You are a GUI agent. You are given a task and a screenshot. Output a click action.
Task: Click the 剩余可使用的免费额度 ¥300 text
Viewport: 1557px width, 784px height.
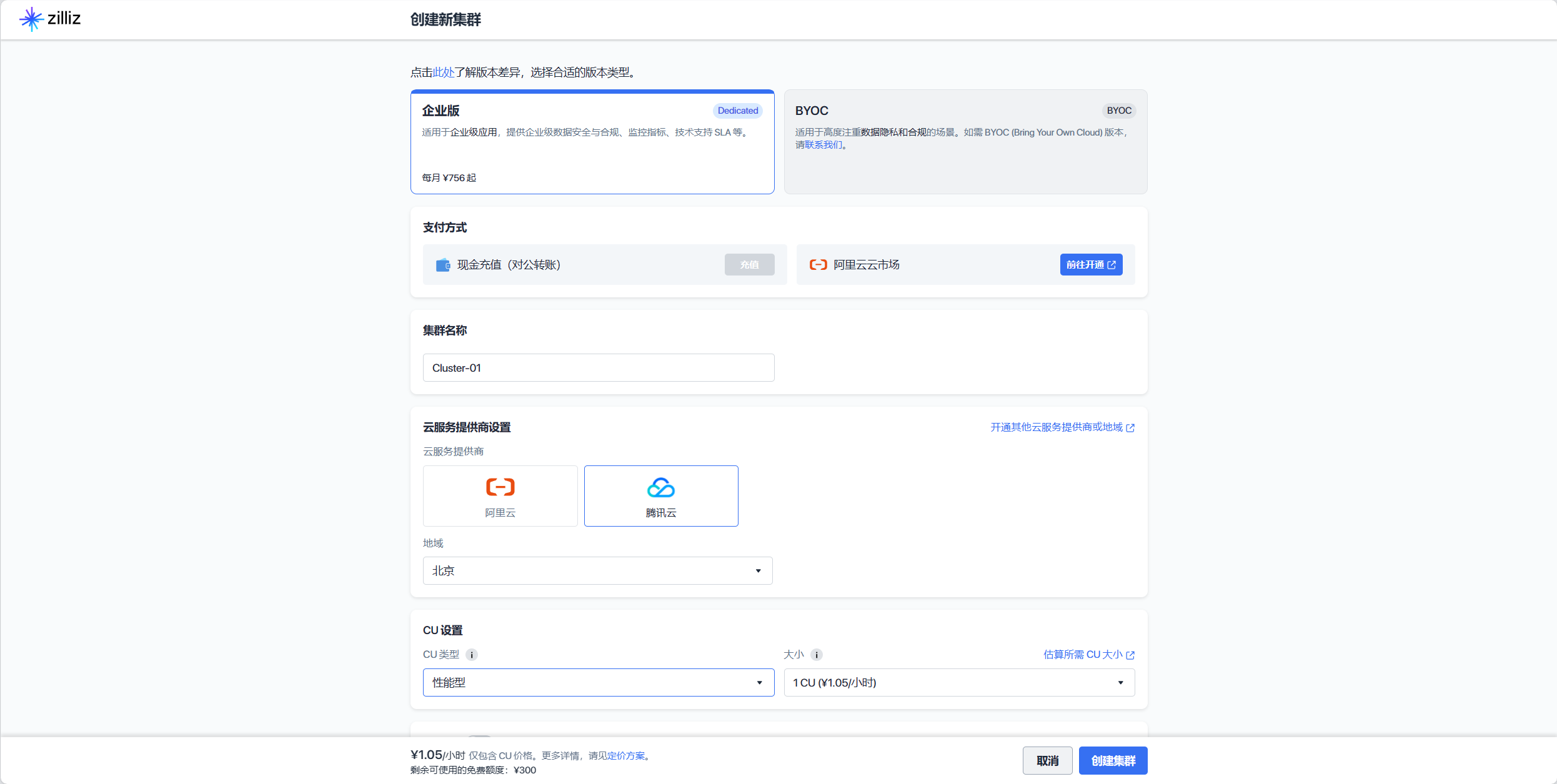473,770
